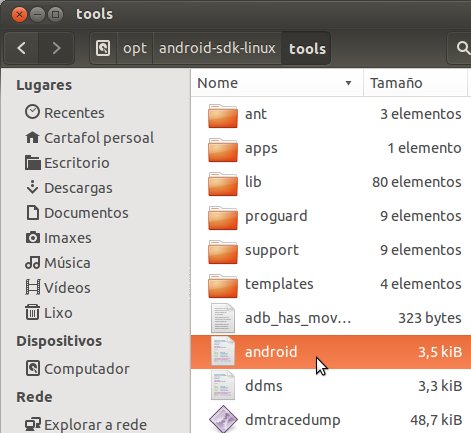Click the "3,3 kiB" size cell
Image resolution: width=471 pixels, height=433 pixels.
440,386
